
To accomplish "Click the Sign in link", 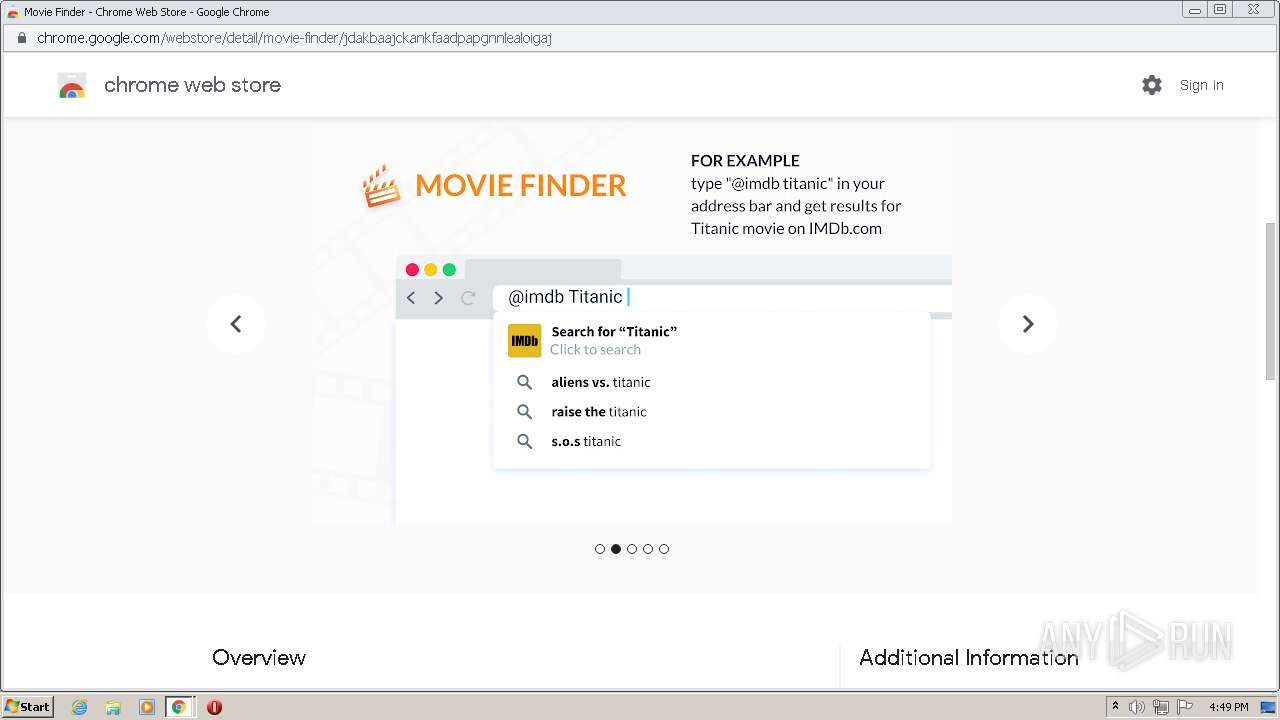I will (x=1201, y=85).
